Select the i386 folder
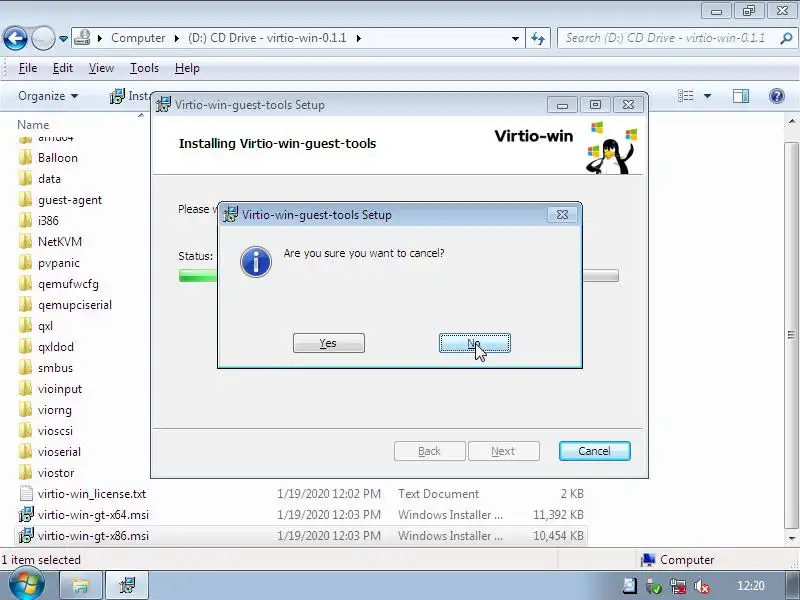800x600 pixels. (x=48, y=221)
